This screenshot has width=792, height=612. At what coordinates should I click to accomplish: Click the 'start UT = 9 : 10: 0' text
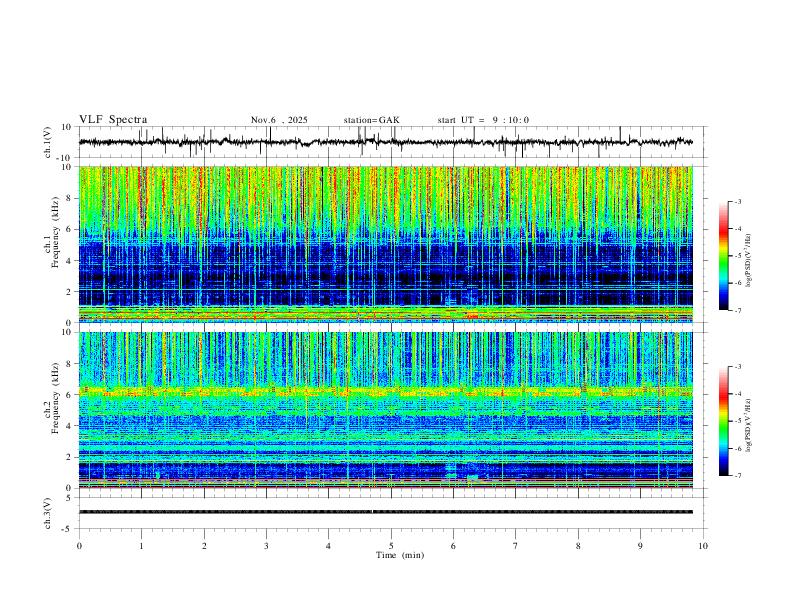(483, 120)
